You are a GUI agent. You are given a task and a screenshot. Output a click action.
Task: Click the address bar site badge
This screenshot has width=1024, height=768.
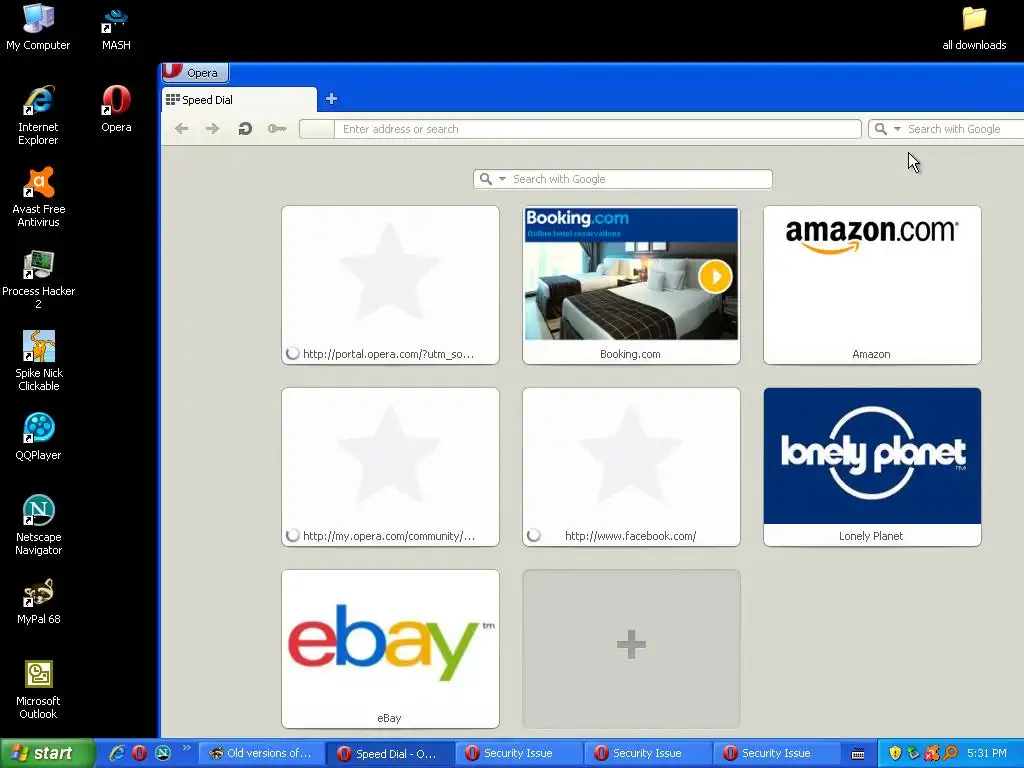317,129
